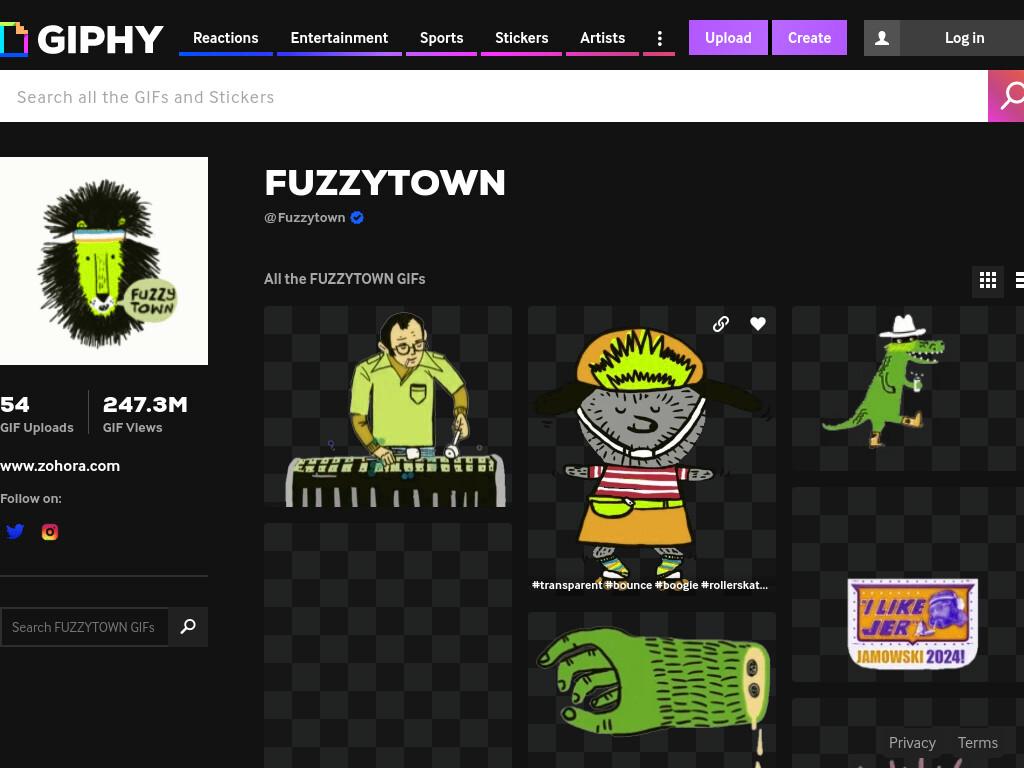Open the green dinosaur cowboy hat sticker
This screenshot has width=1024, height=768.
pos(908,388)
